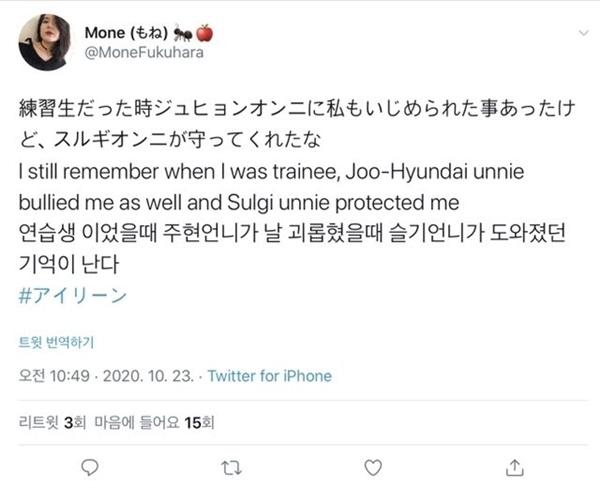600x488 pixels.
Task: Open the Twitter for iPhone source link
Action: pyautogui.click(x=269, y=376)
